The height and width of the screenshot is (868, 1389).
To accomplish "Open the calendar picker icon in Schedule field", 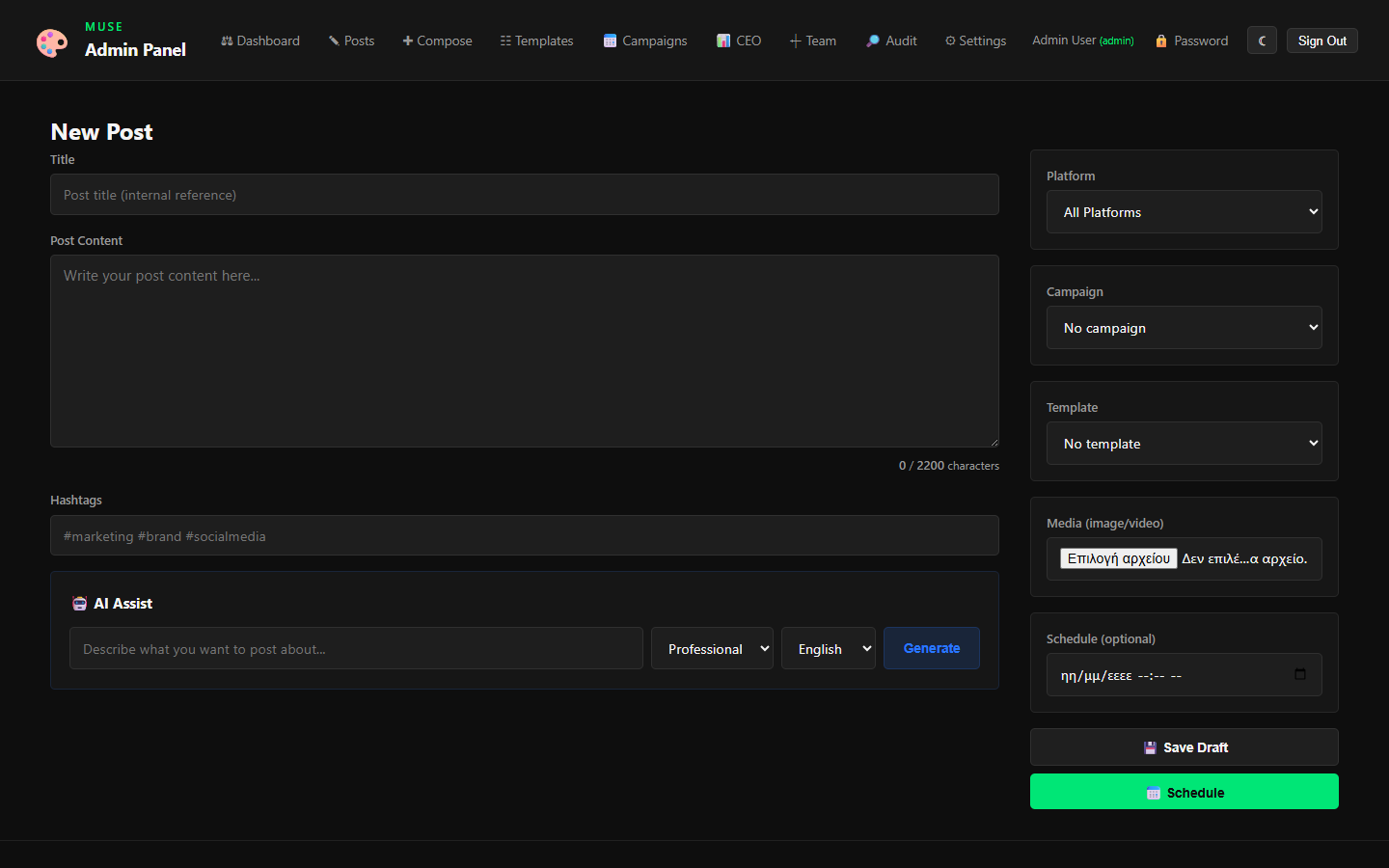I will tap(1299, 674).
